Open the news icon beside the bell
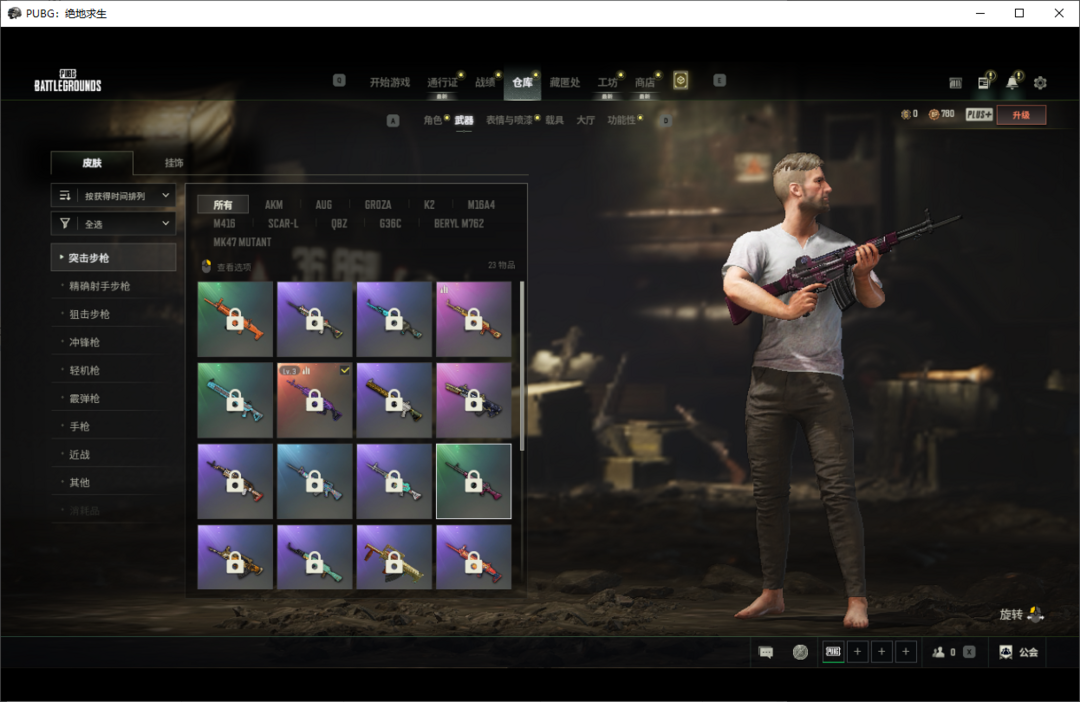The image size is (1080, 702). [984, 83]
